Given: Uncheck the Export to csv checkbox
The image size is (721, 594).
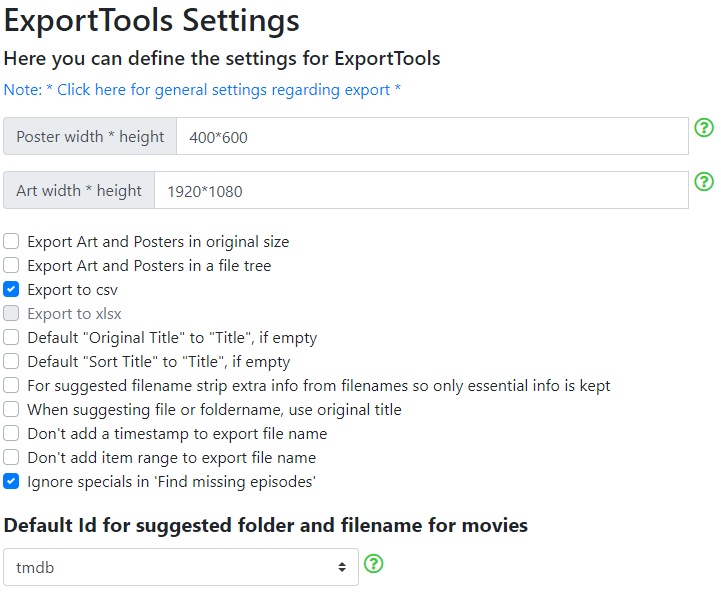Looking at the screenshot, I should [x=11, y=289].
